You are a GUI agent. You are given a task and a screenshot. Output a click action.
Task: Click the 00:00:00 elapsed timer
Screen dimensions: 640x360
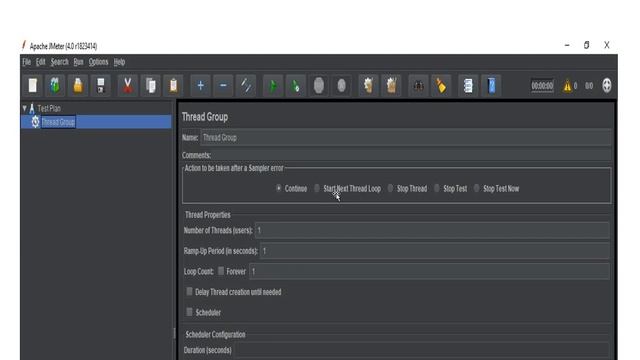542,86
